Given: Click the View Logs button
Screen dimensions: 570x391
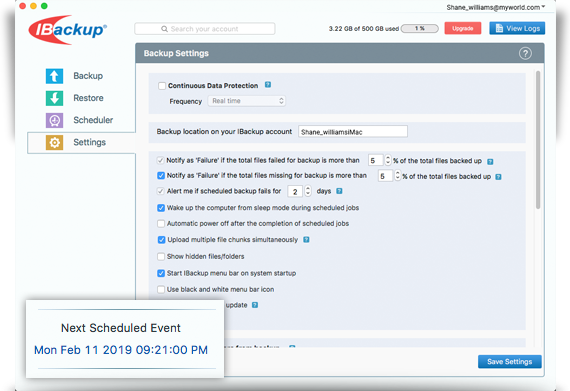Looking at the screenshot, I should point(517,28).
